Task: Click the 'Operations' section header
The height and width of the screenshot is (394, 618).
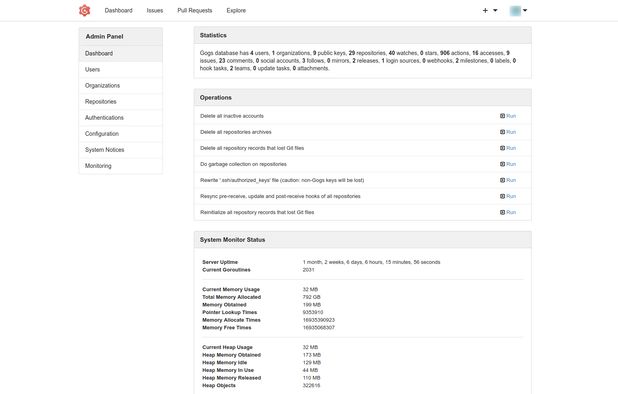Action: pos(216,98)
